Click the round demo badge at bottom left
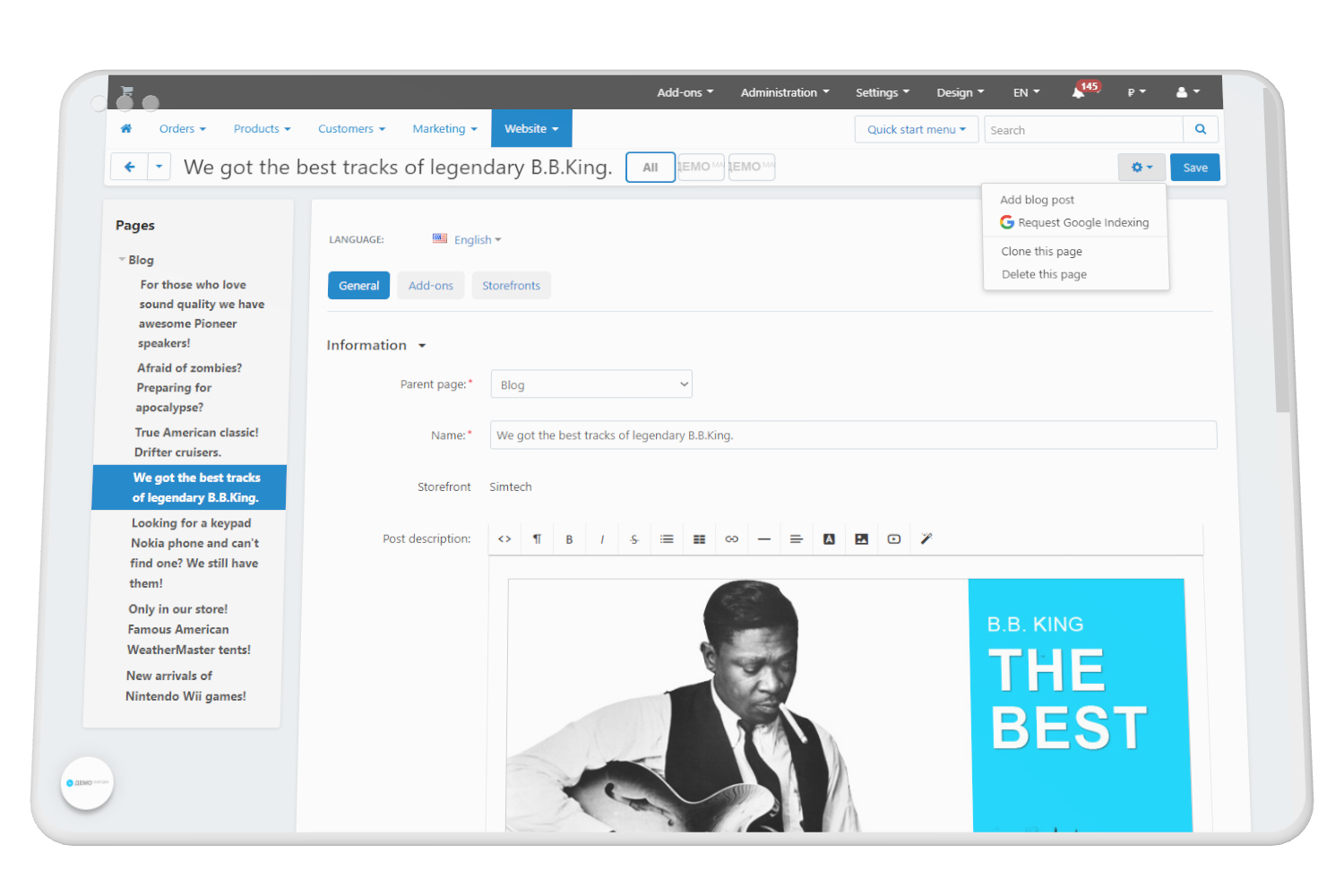 coord(87,783)
